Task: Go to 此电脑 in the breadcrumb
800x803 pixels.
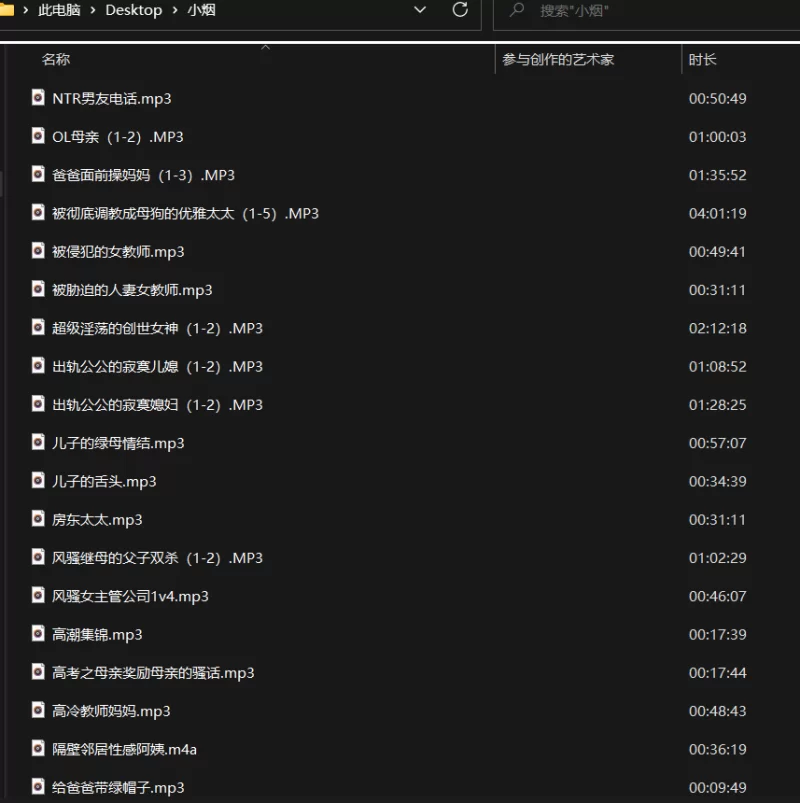Action: tap(59, 10)
